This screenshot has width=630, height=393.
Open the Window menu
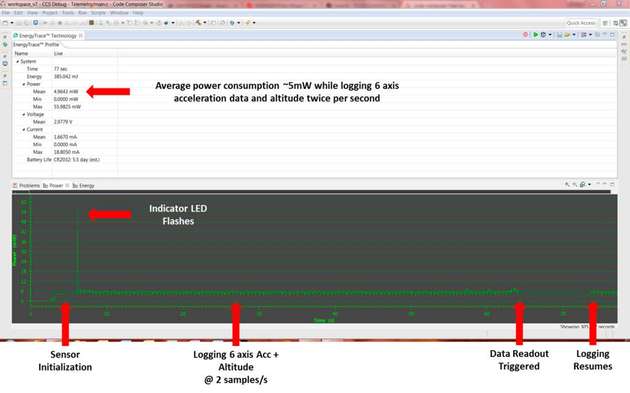[119, 13]
